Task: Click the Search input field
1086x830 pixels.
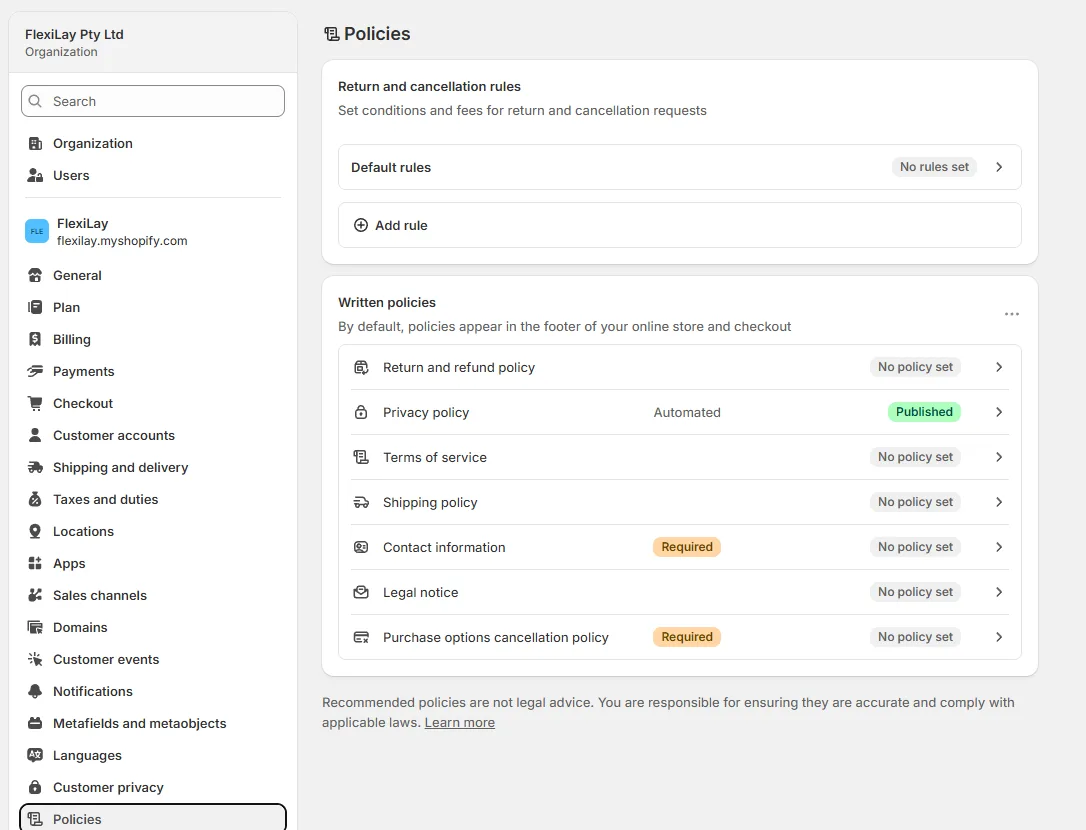Action: coord(152,101)
